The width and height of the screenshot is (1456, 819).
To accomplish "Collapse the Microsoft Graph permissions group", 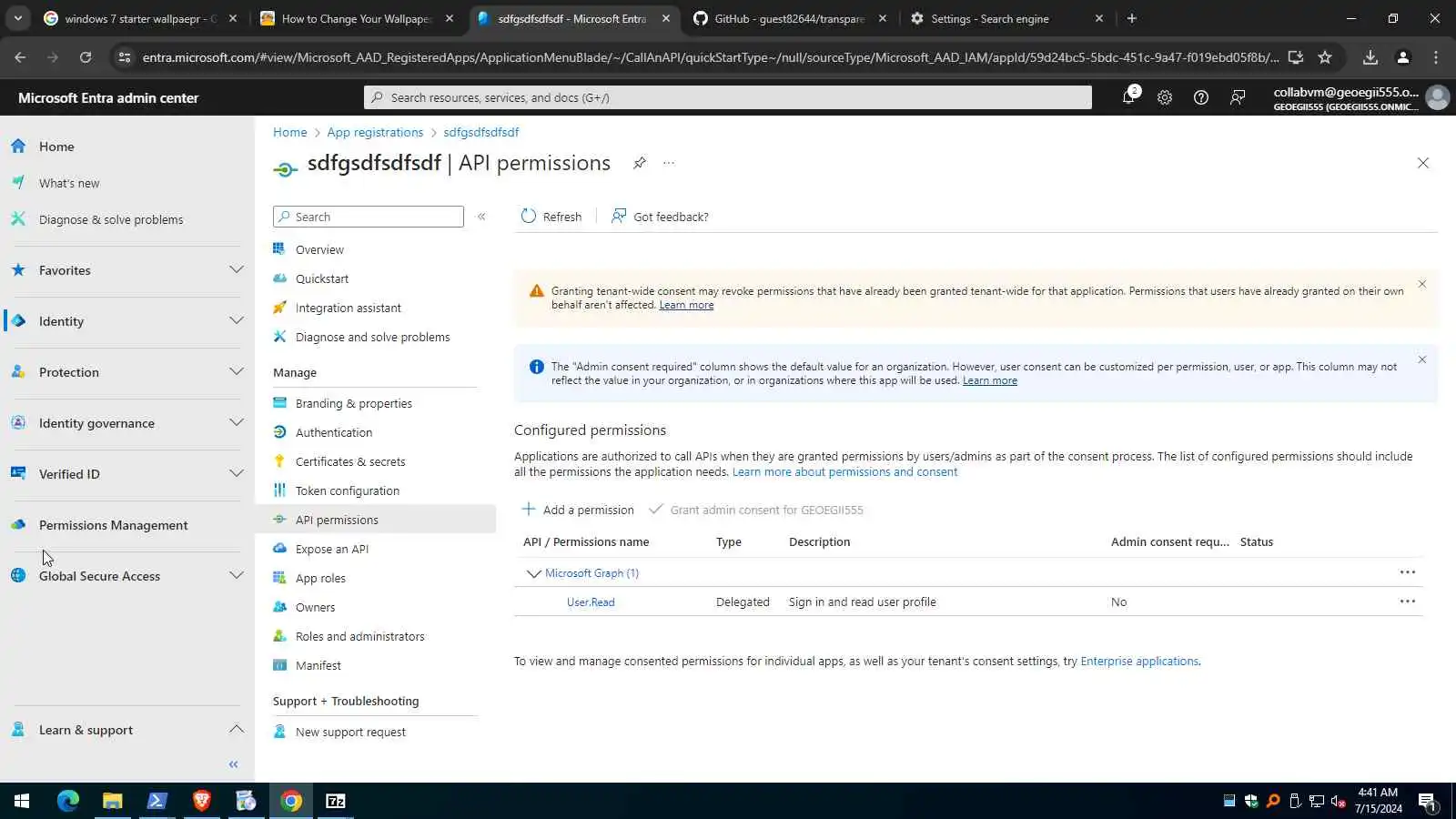I will [533, 573].
